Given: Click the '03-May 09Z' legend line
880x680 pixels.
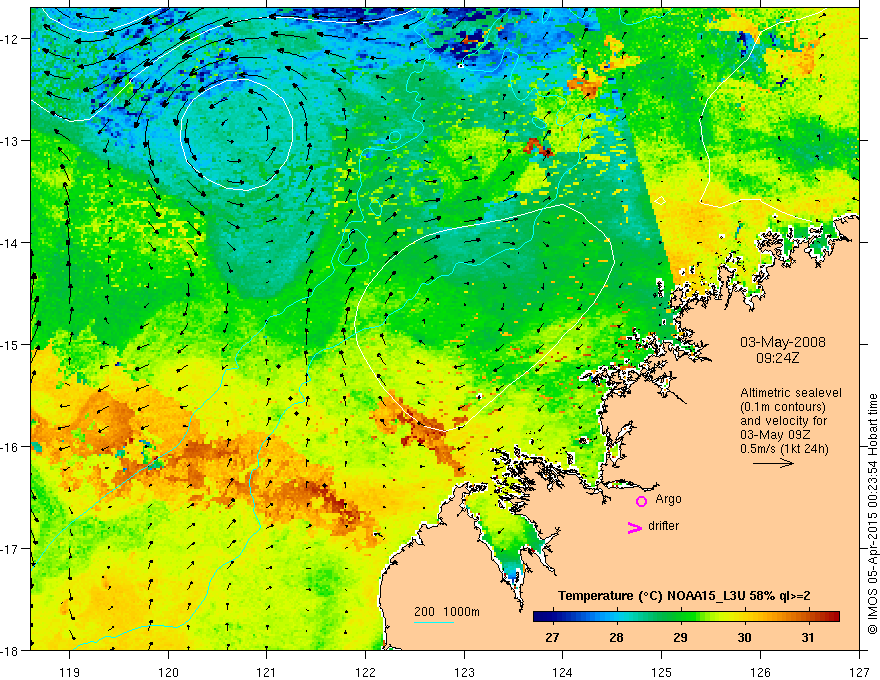Looking at the screenshot, I should tap(774, 435).
